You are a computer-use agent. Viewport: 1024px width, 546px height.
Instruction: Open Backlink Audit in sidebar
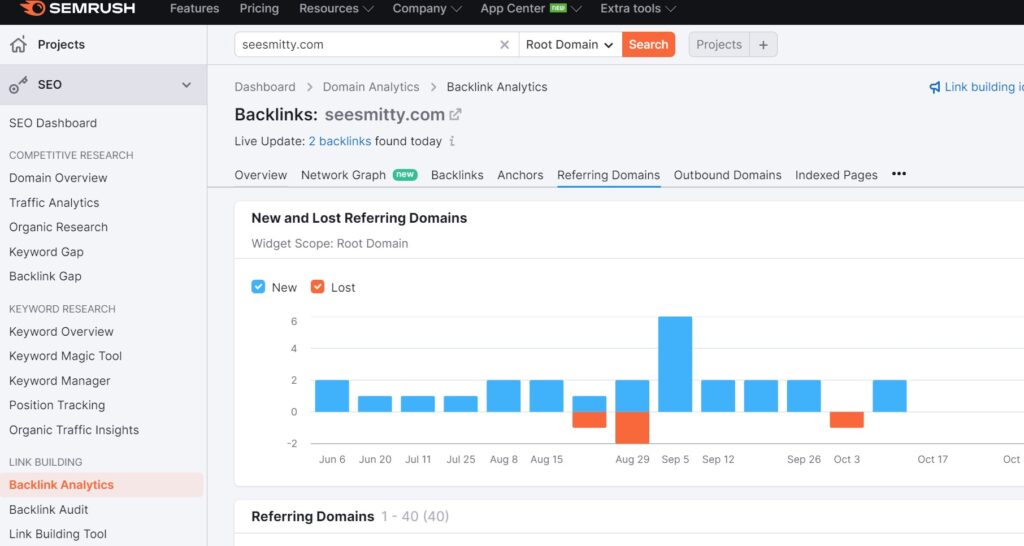[x=48, y=509]
